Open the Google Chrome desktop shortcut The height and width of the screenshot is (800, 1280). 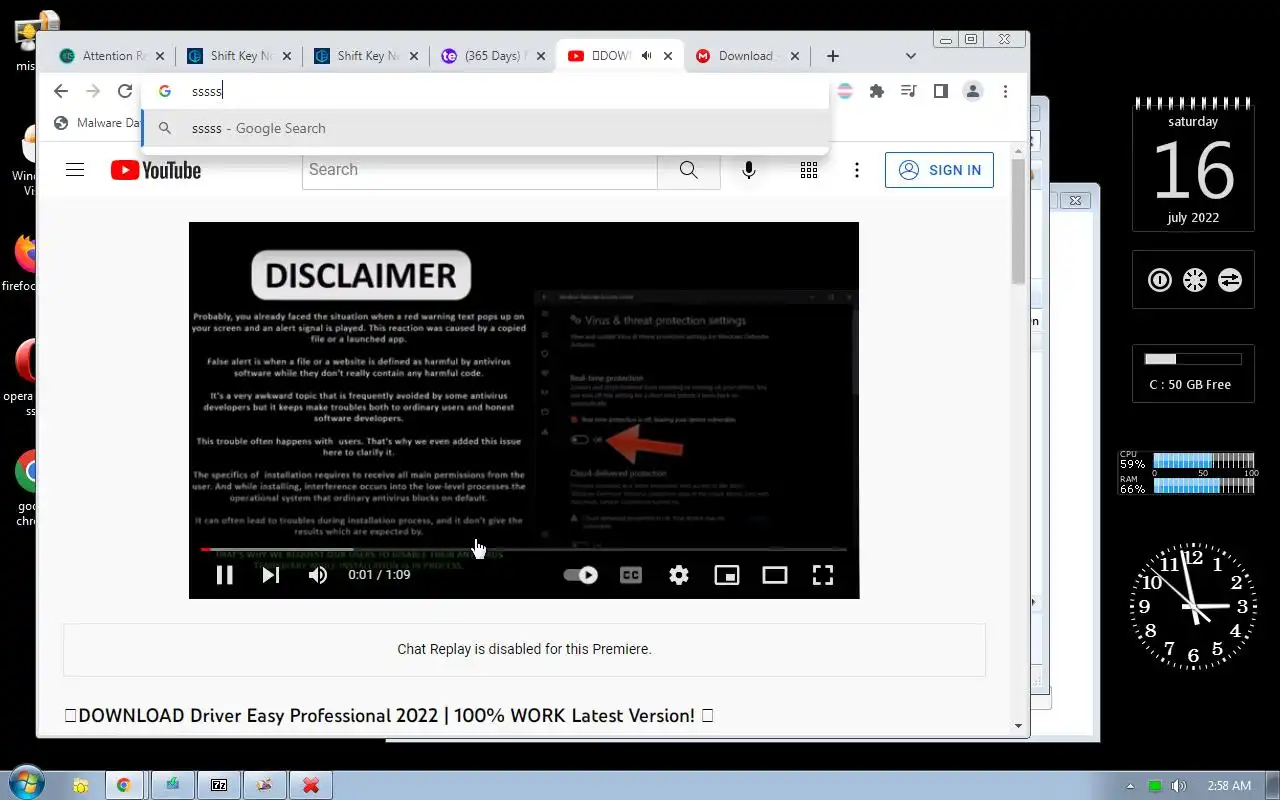click(24, 485)
